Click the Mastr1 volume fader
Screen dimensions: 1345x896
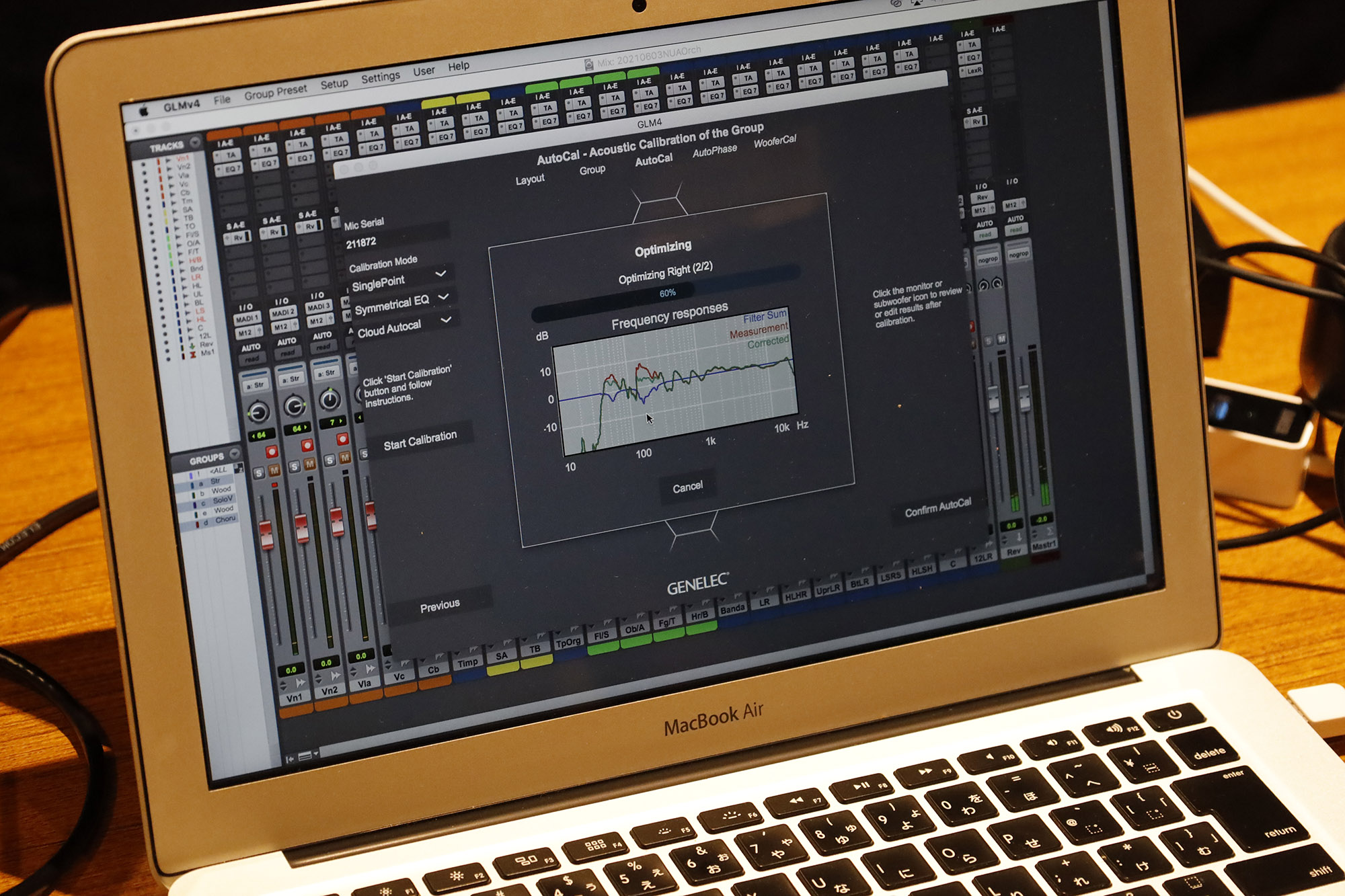(1024, 398)
